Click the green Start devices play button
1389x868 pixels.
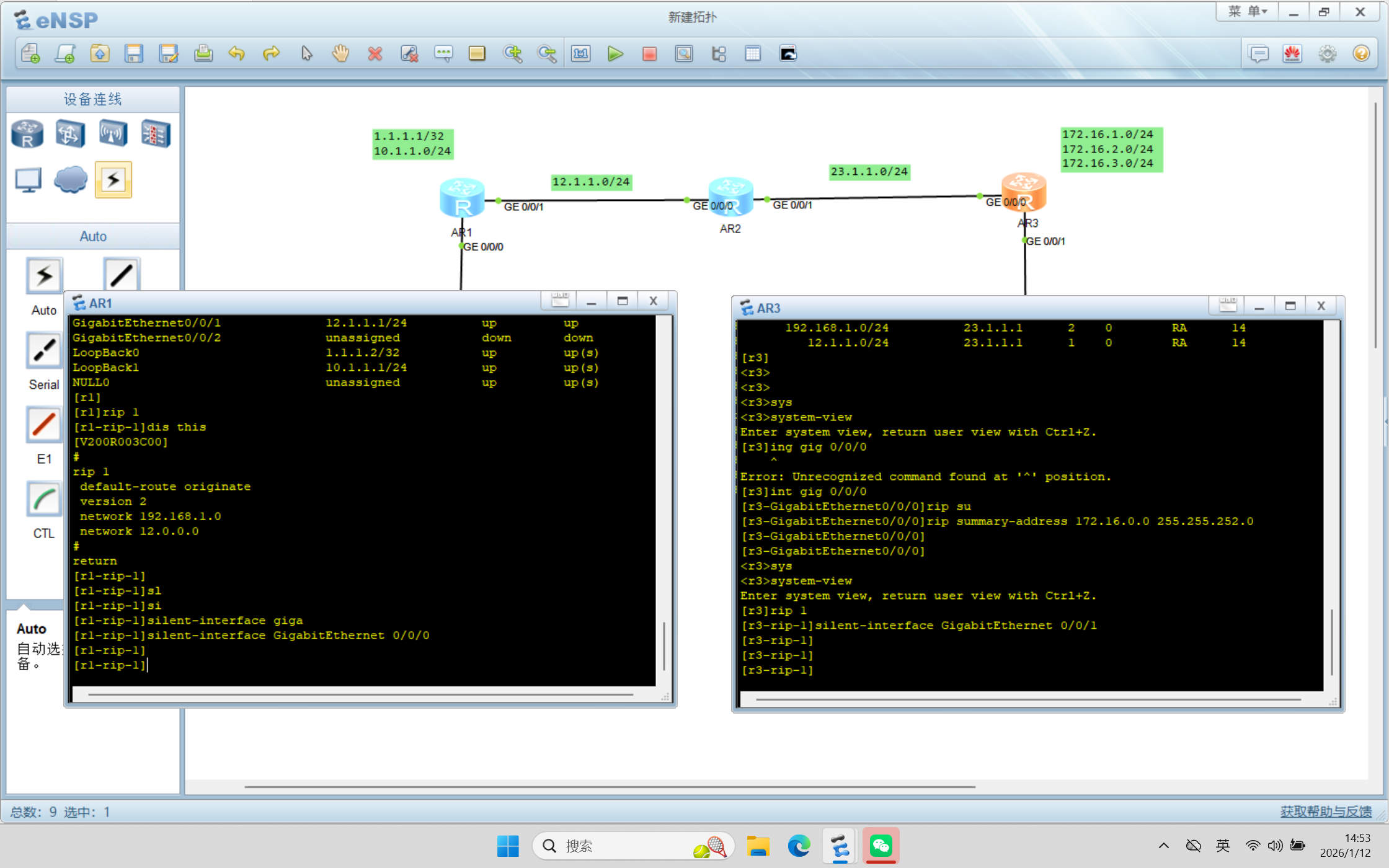coord(615,54)
